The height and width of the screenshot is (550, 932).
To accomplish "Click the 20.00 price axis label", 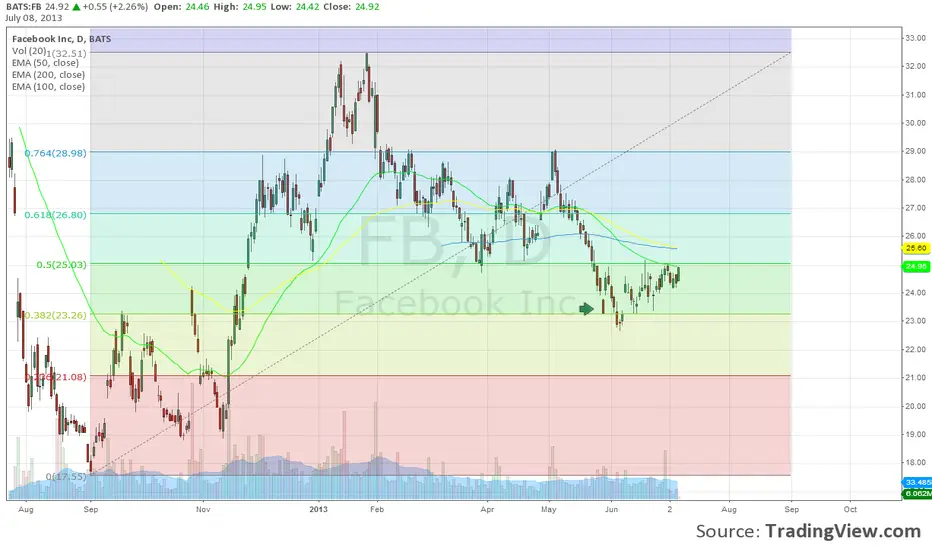I will click(x=915, y=406).
